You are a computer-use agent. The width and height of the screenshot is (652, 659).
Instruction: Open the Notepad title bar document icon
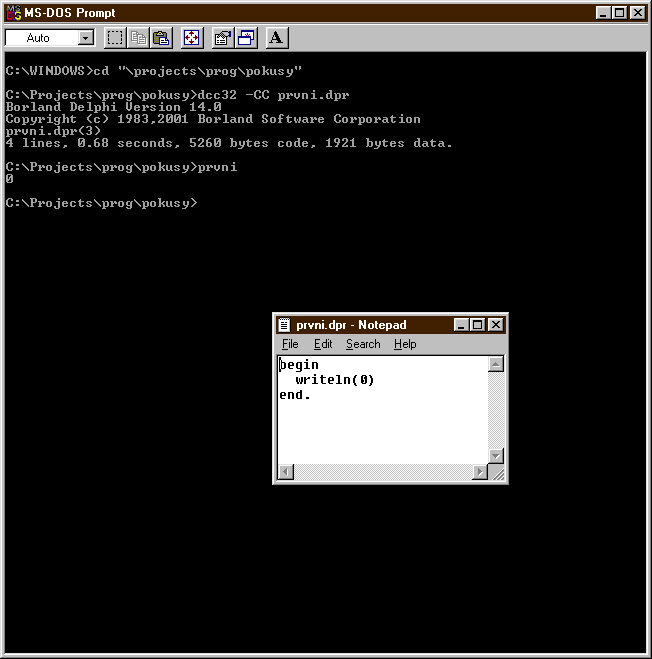285,325
